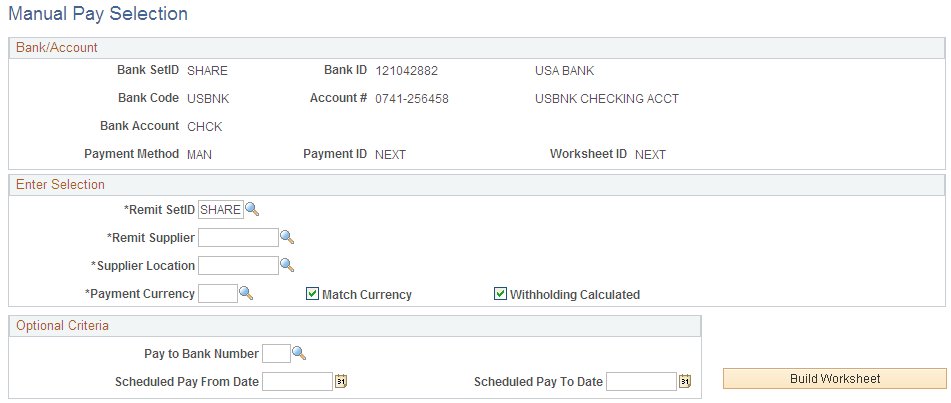Focus the Scheduled Pay From Date field
951x403 pixels.
[298, 382]
